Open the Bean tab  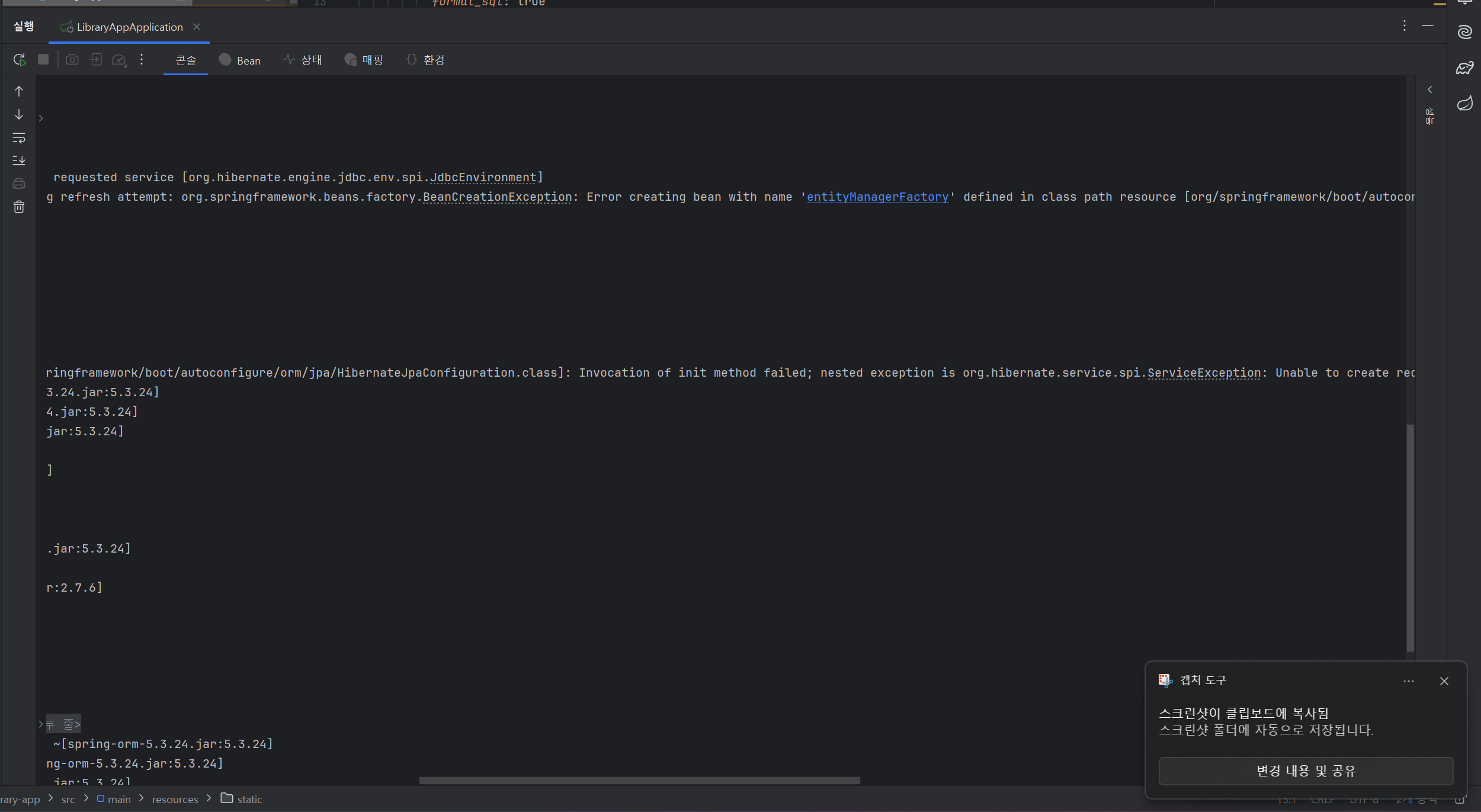[240, 60]
